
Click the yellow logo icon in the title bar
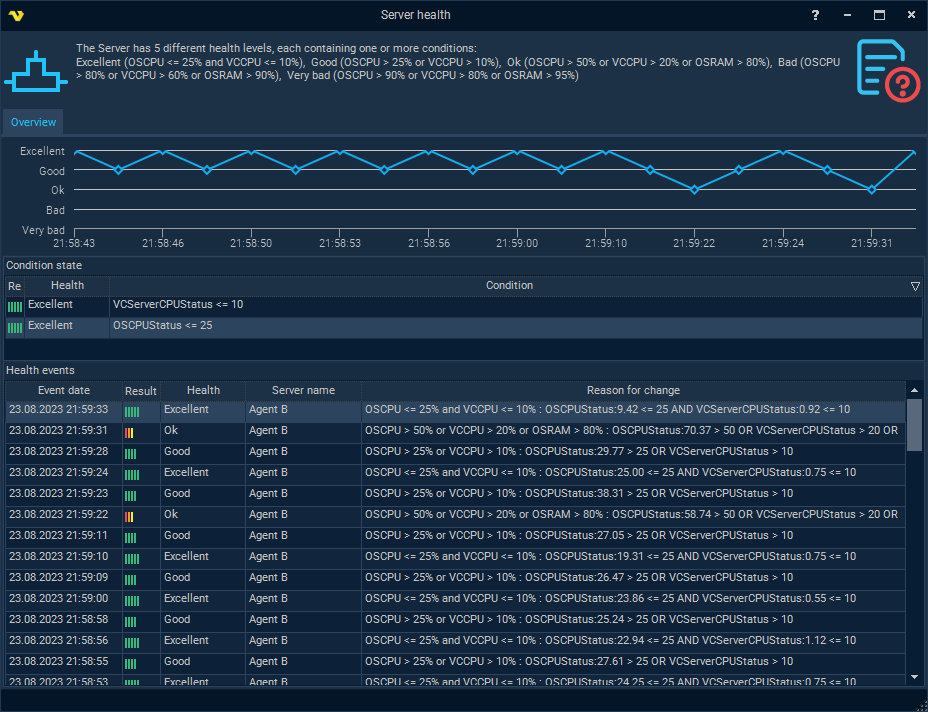[17, 14]
